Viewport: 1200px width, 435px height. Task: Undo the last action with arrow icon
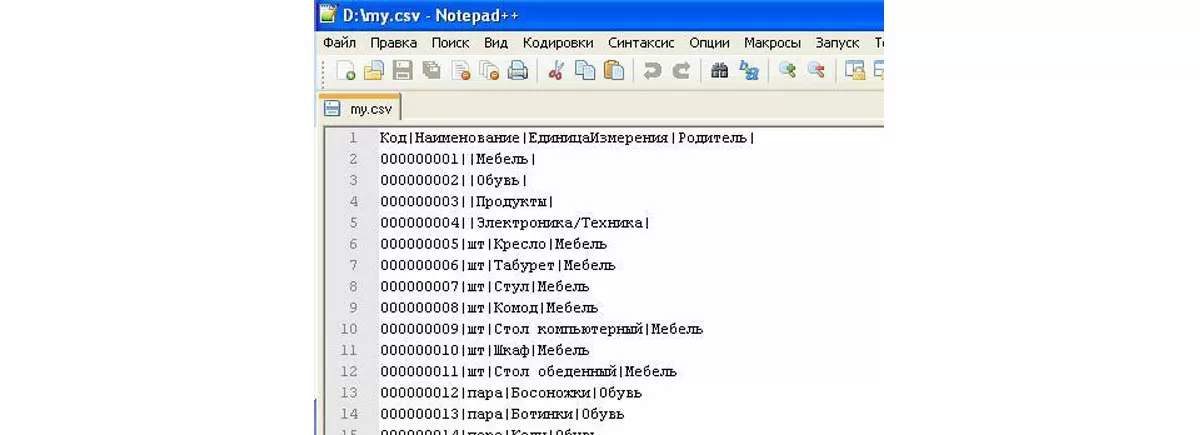(652, 71)
